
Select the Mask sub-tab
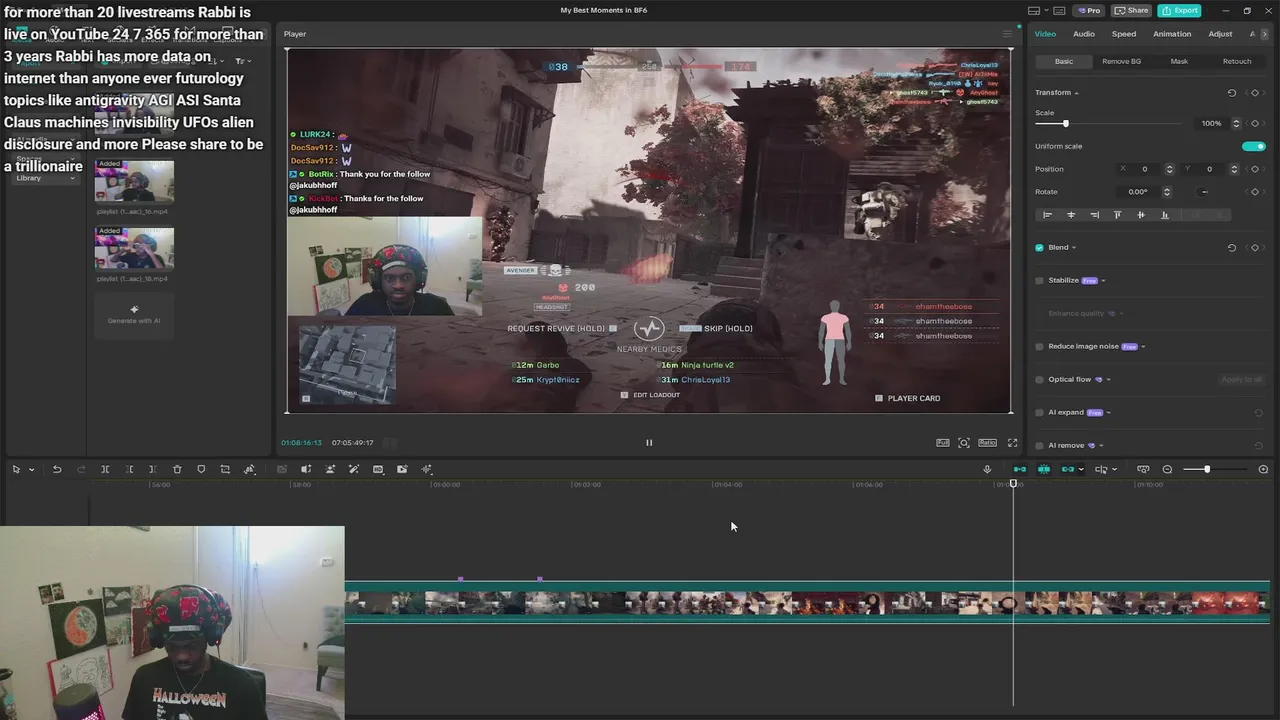click(x=1179, y=61)
